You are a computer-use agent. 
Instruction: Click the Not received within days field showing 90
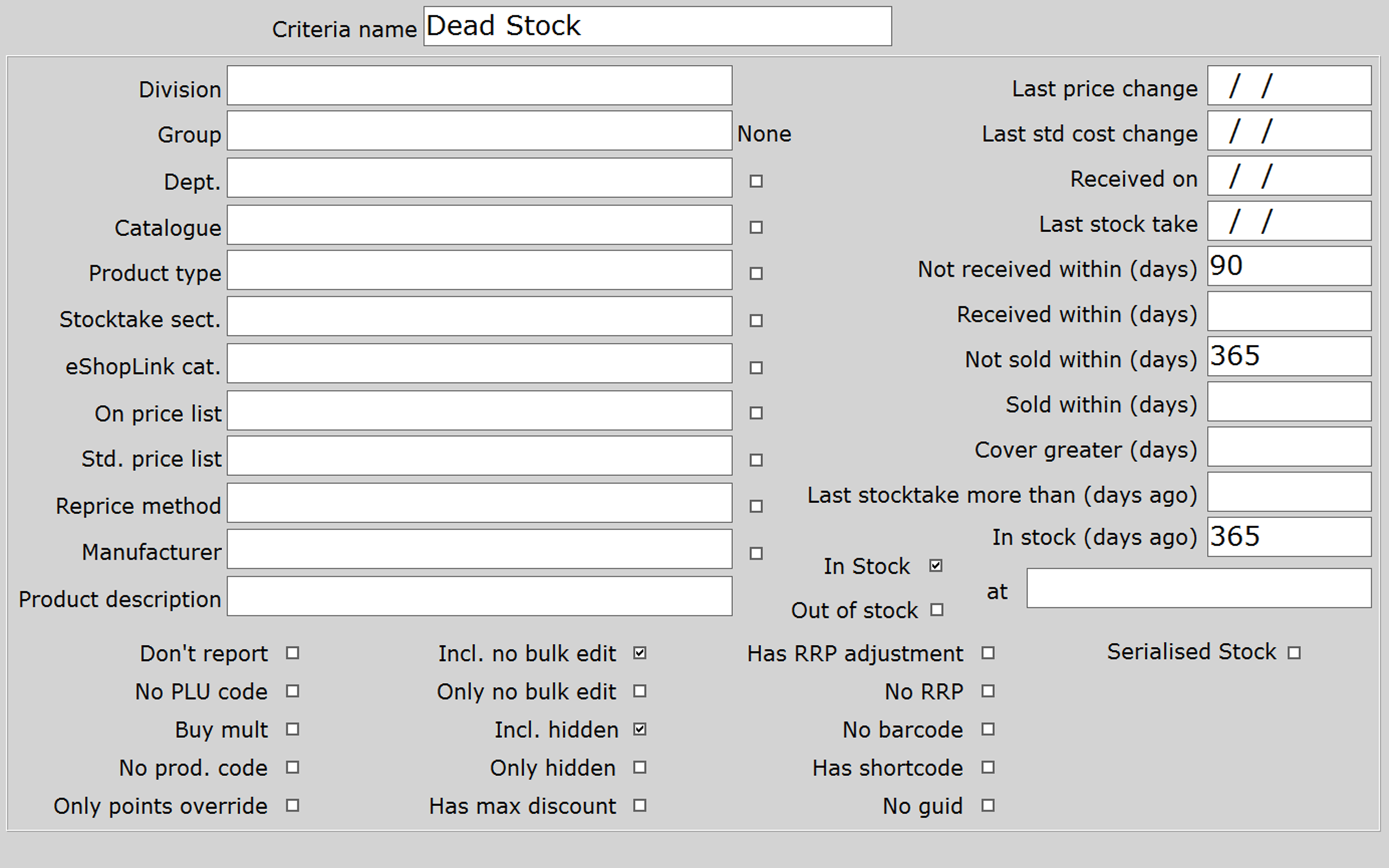coord(1289,267)
